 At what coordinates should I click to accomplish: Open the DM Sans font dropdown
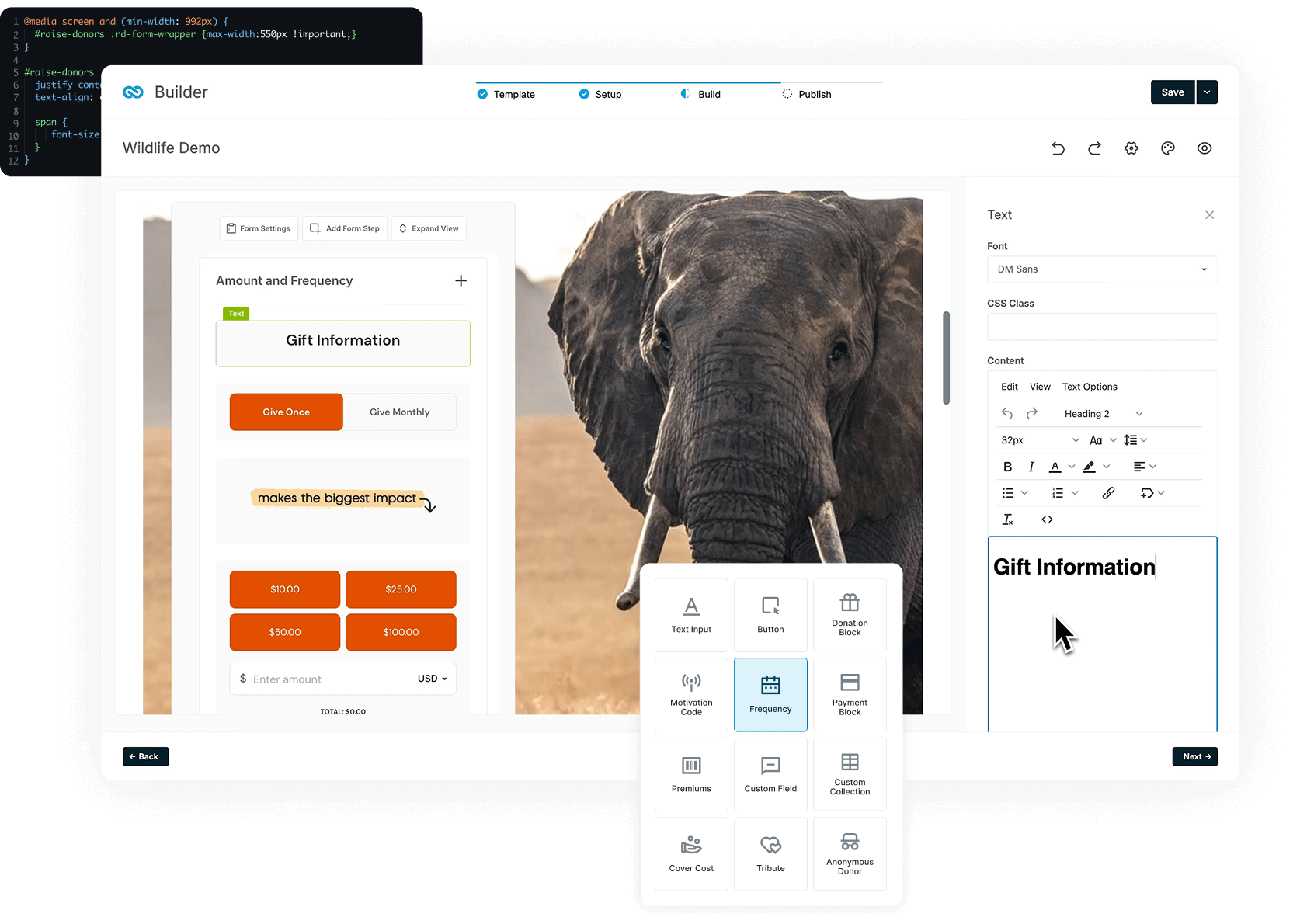coord(1101,269)
